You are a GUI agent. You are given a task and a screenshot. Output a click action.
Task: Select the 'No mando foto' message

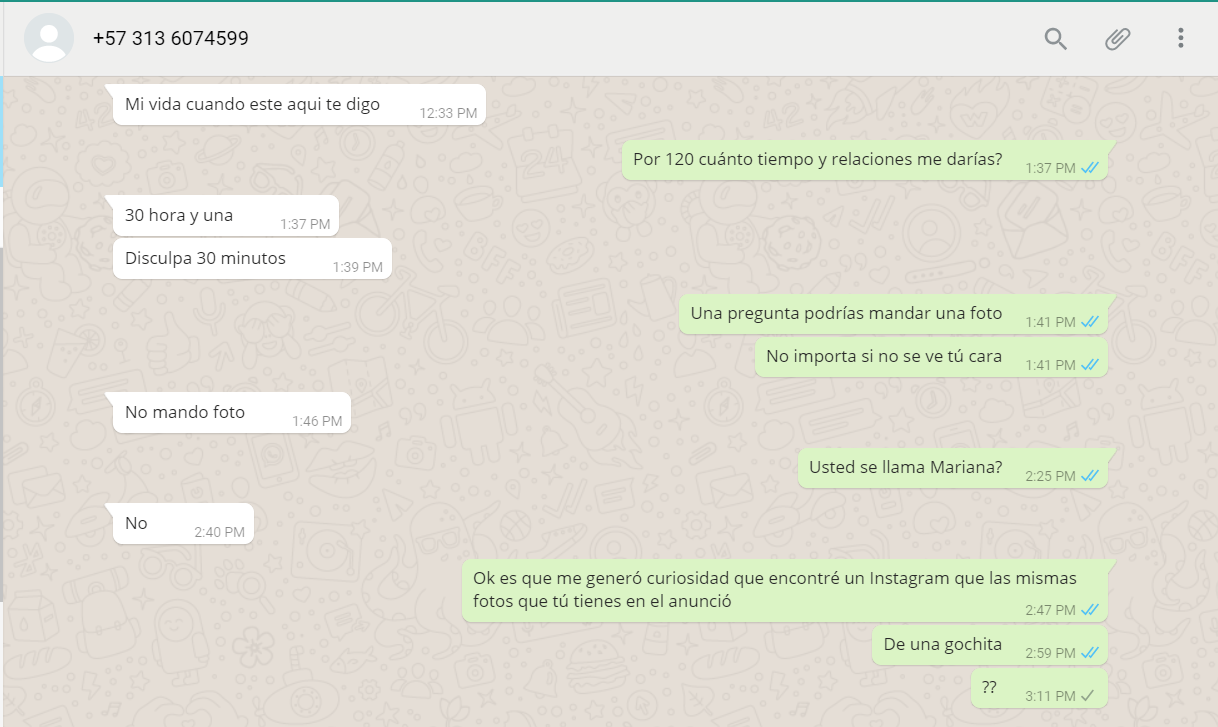[232, 413]
